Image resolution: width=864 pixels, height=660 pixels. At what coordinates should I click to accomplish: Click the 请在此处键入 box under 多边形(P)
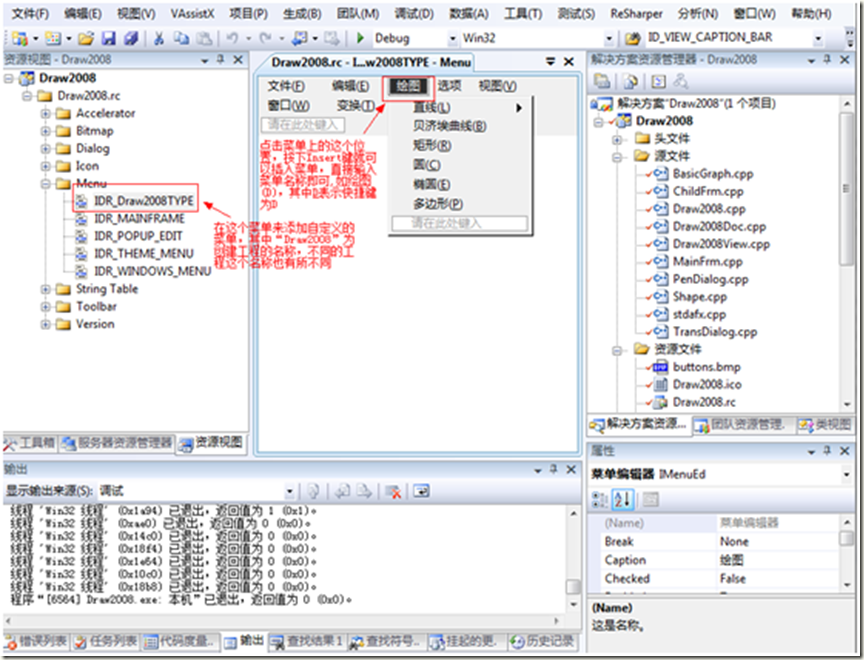point(460,223)
